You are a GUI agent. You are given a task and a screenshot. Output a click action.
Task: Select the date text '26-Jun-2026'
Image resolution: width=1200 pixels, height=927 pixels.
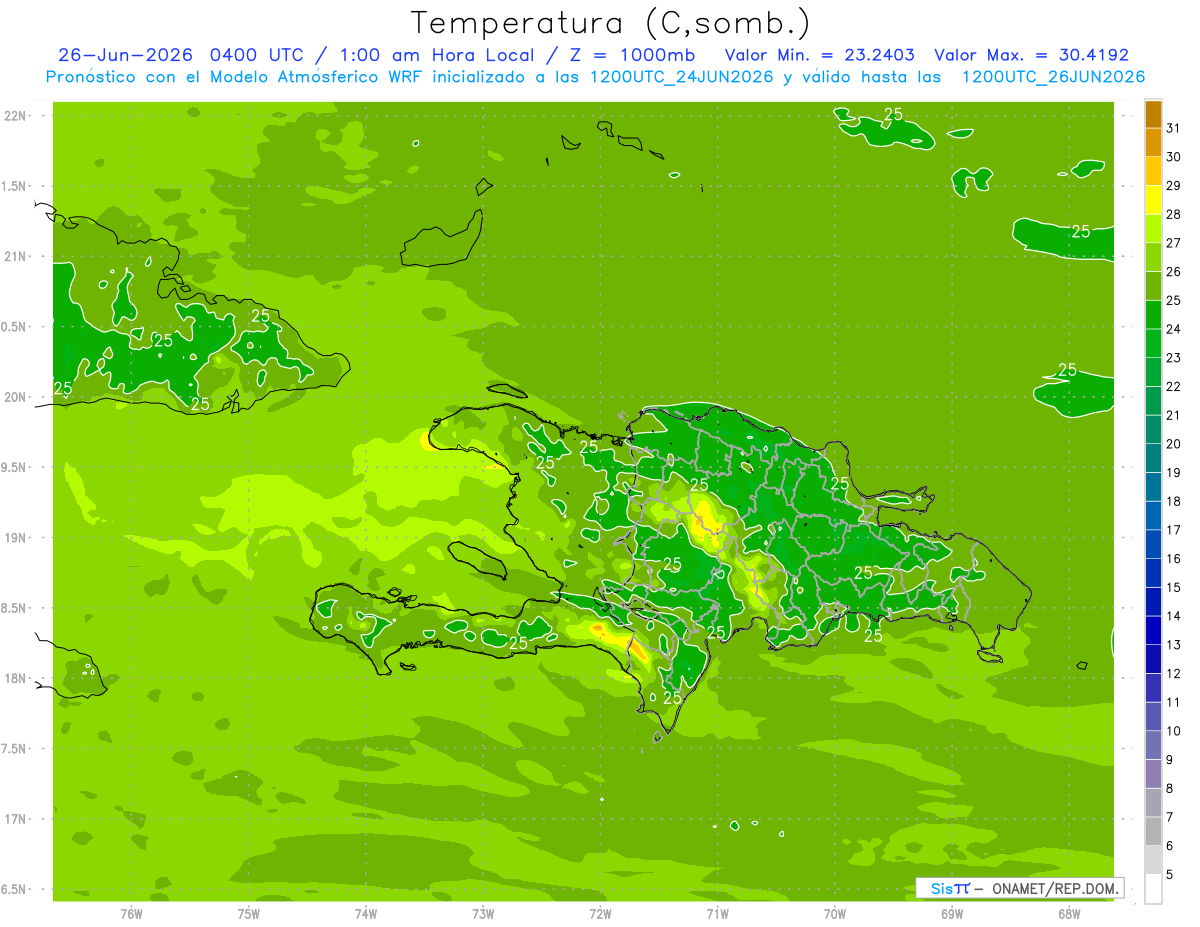pos(125,55)
